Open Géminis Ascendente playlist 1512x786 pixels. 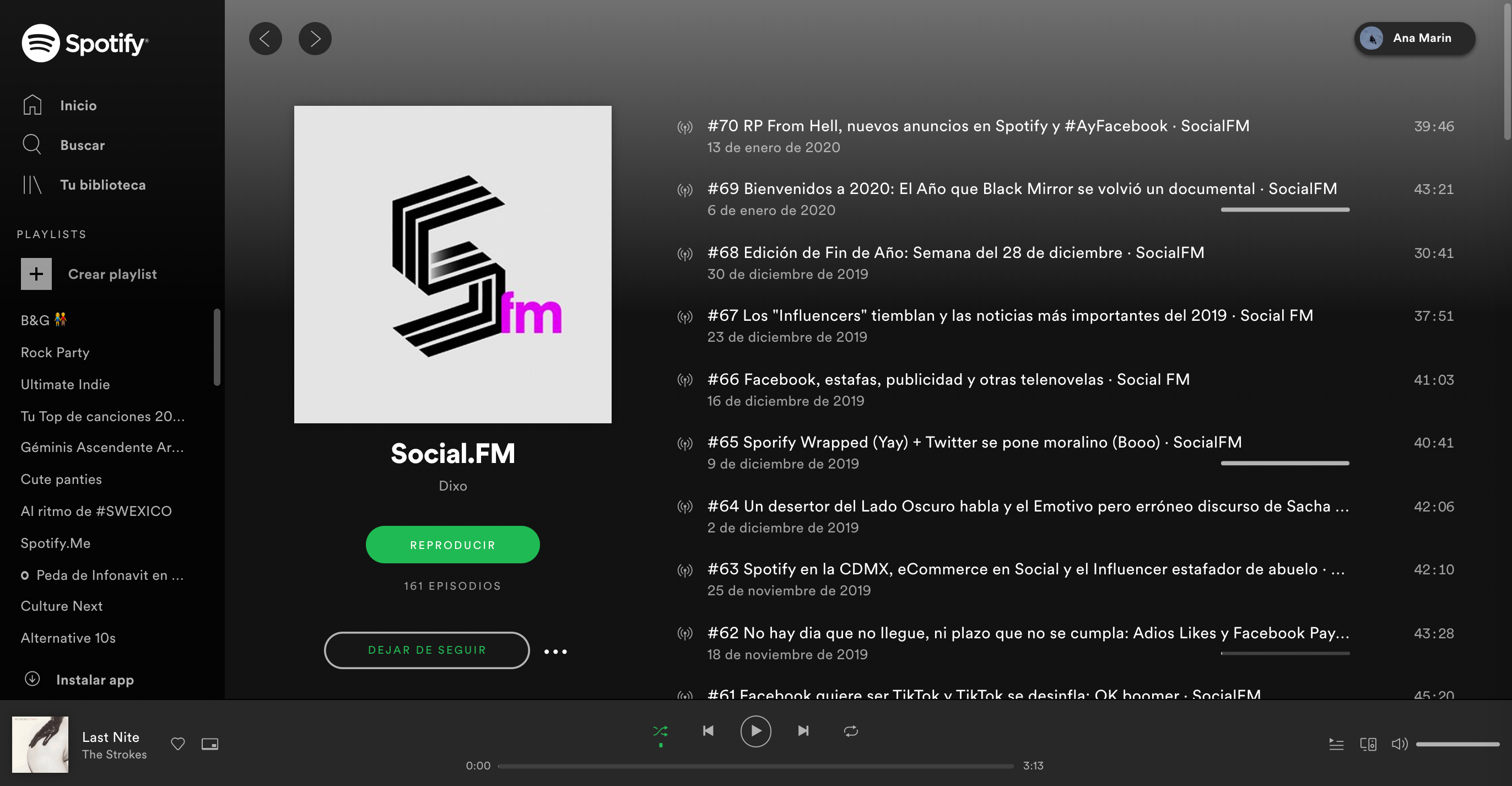pos(102,448)
